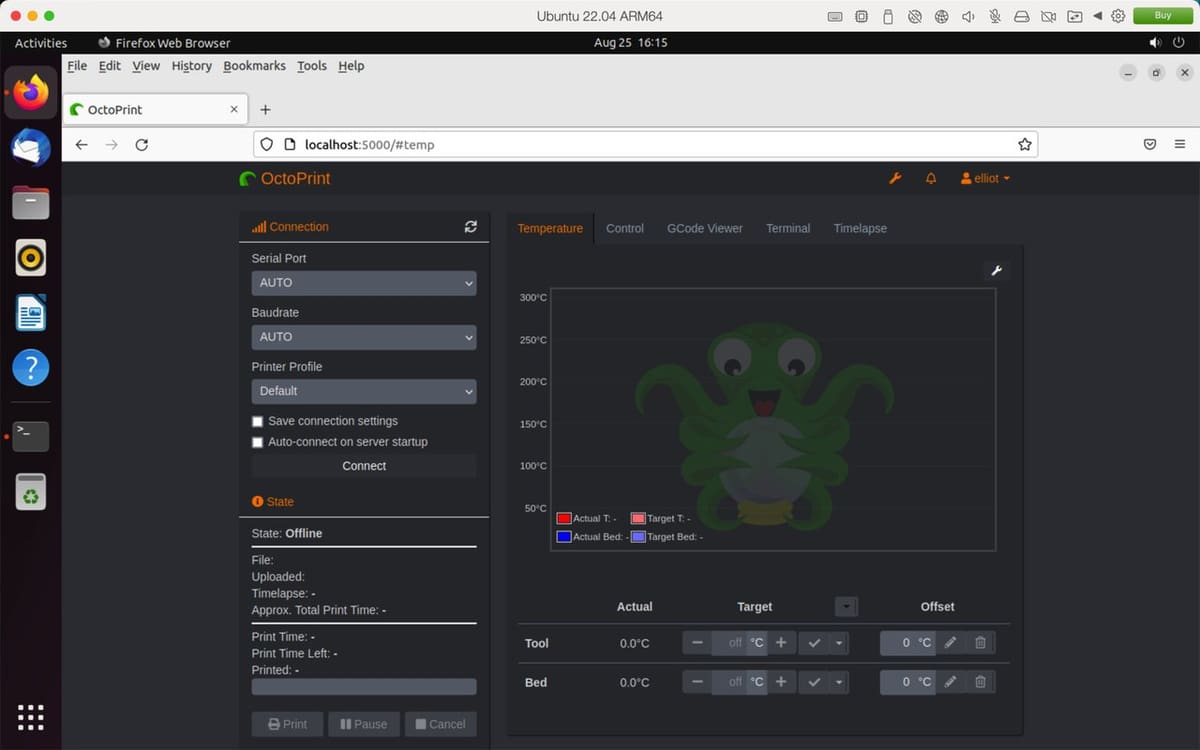This screenshot has width=1200, height=750.
Task: Click the OctoPrint logo in navbar
Action: (285, 179)
